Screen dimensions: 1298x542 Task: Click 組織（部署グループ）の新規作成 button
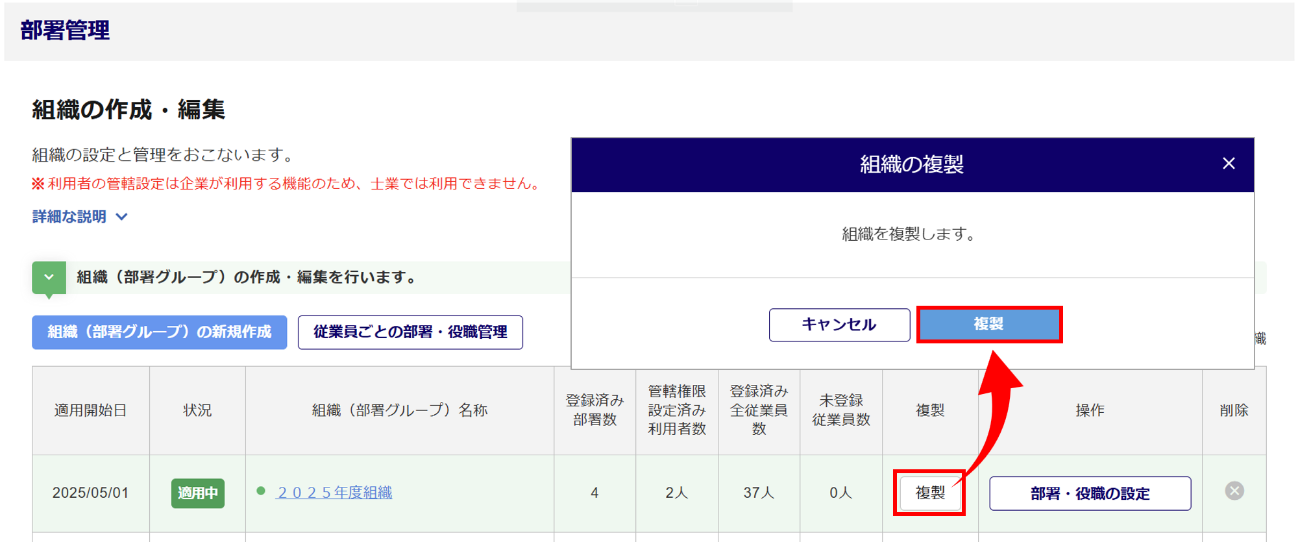coord(160,332)
